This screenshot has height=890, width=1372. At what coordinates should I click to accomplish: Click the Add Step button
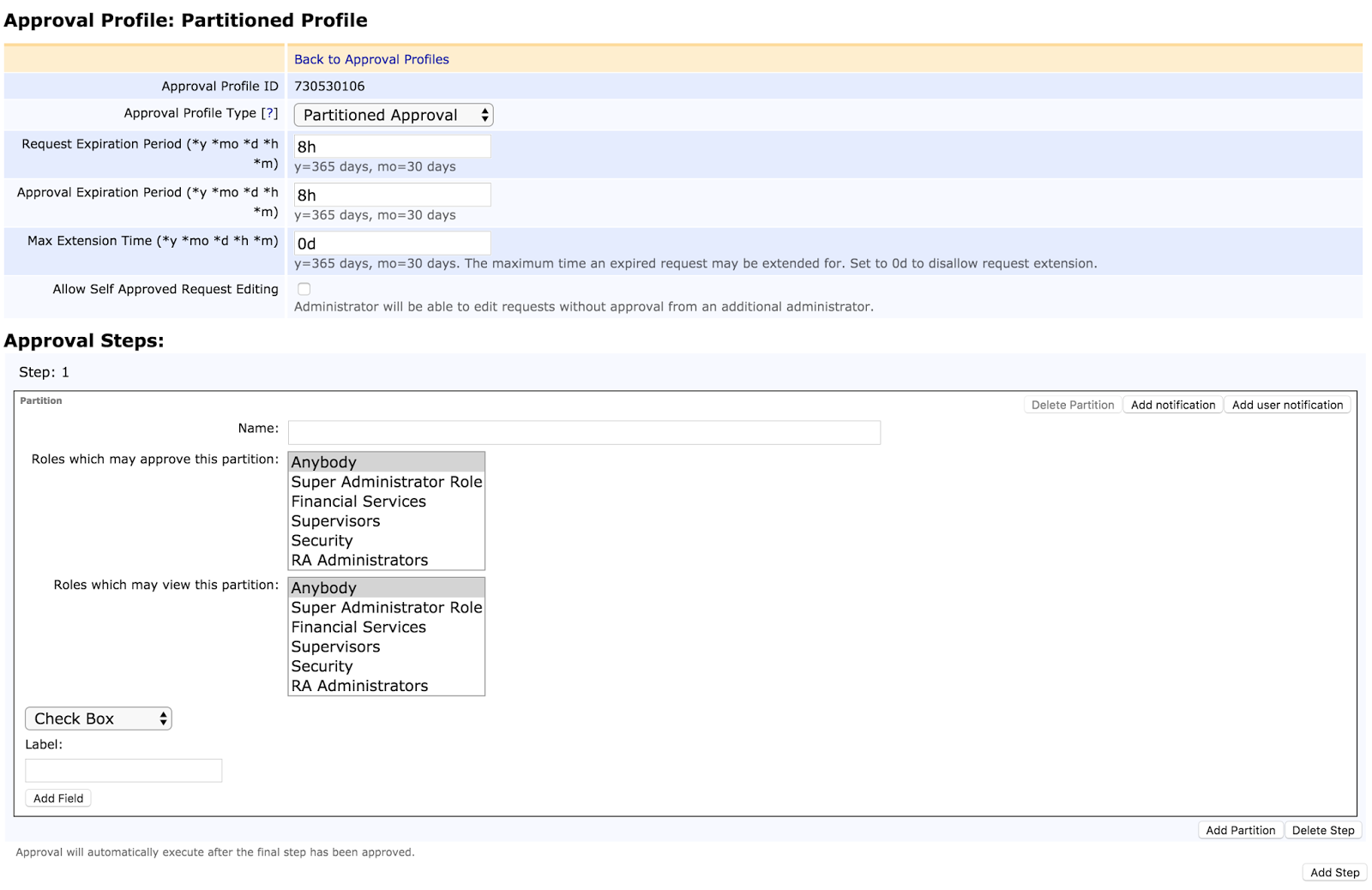coord(1334,872)
